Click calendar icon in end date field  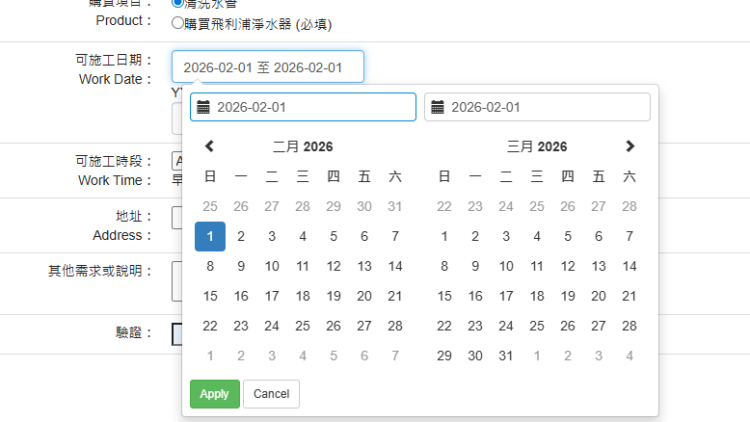pos(437,107)
